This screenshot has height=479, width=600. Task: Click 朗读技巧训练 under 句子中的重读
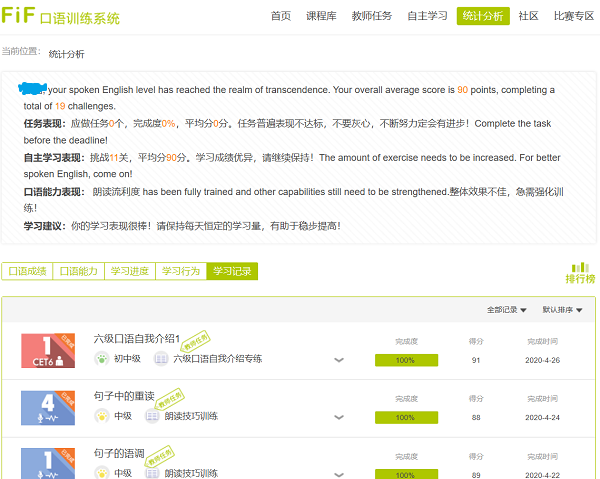(x=191, y=416)
